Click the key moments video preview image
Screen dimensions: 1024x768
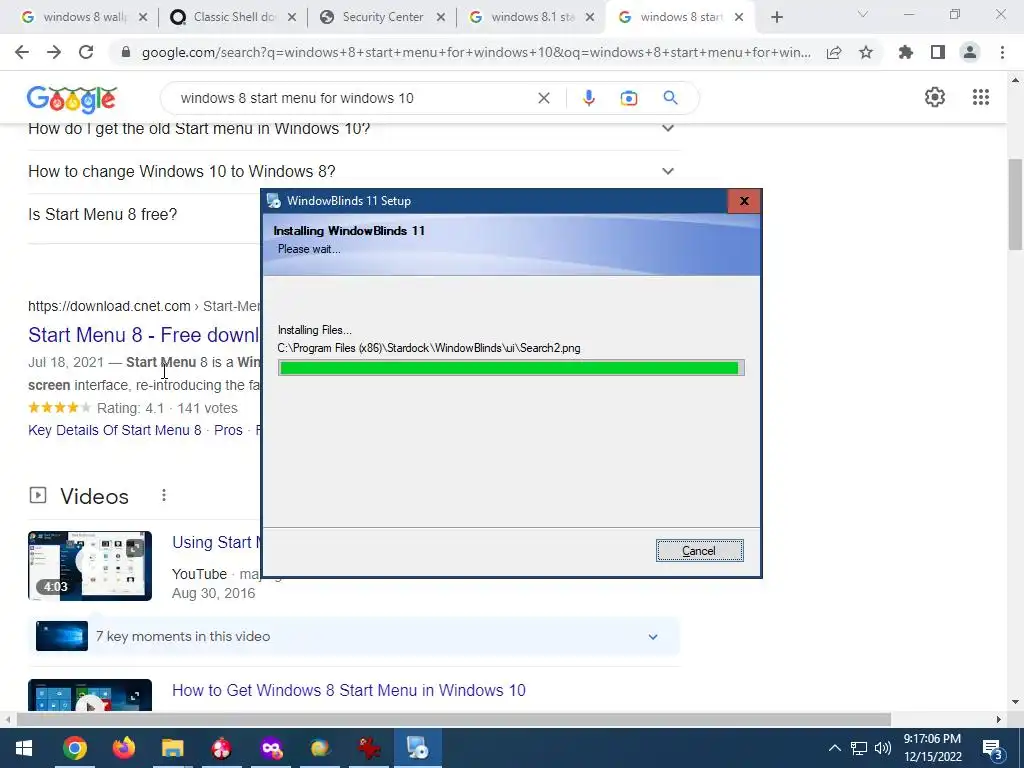pos(62,636)
